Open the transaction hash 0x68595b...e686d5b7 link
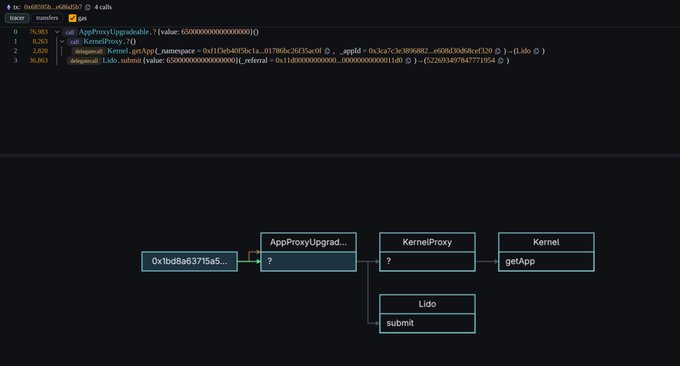 pos(53,7)
